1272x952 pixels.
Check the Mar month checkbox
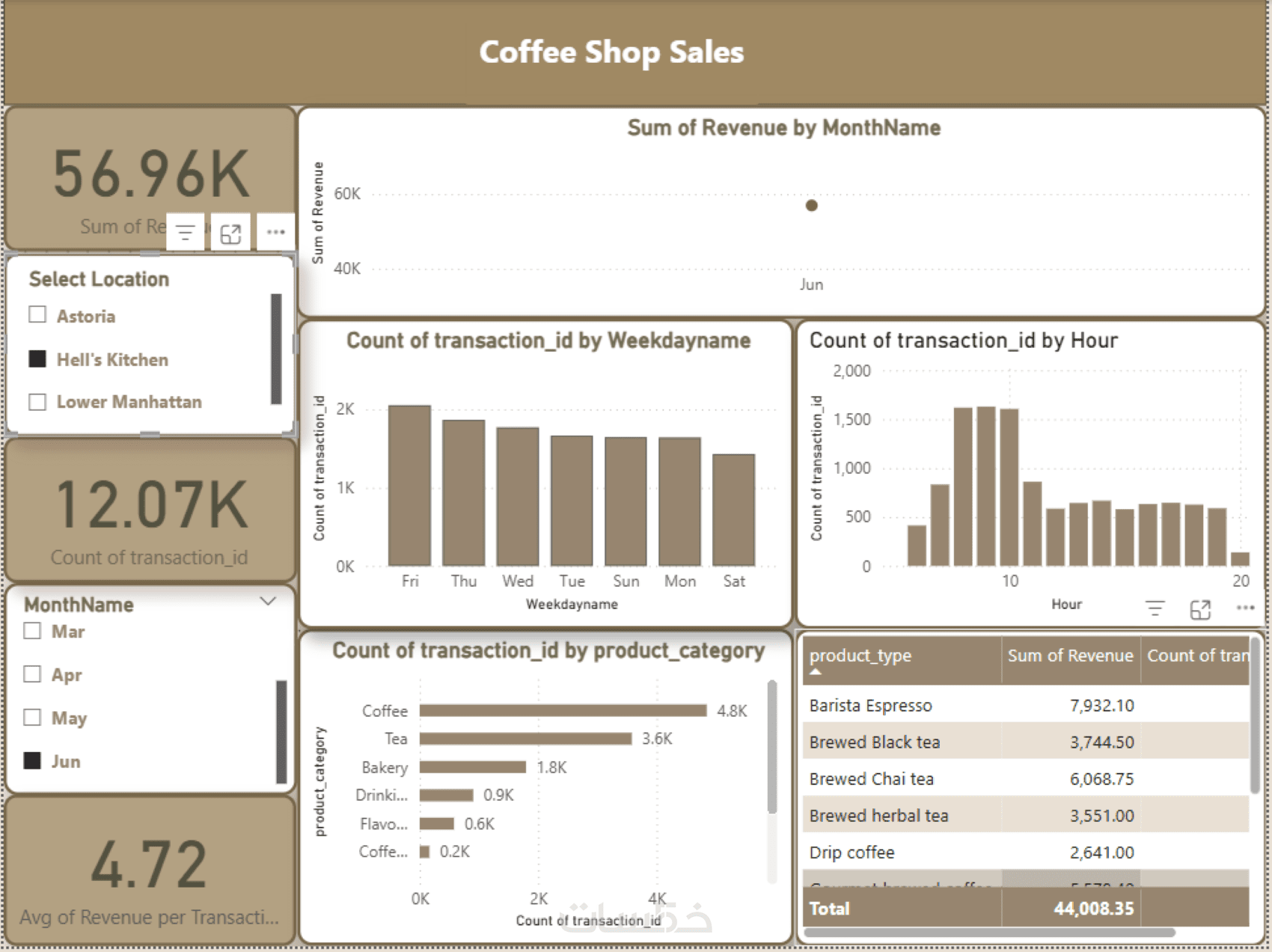click(x=32, y=631)
